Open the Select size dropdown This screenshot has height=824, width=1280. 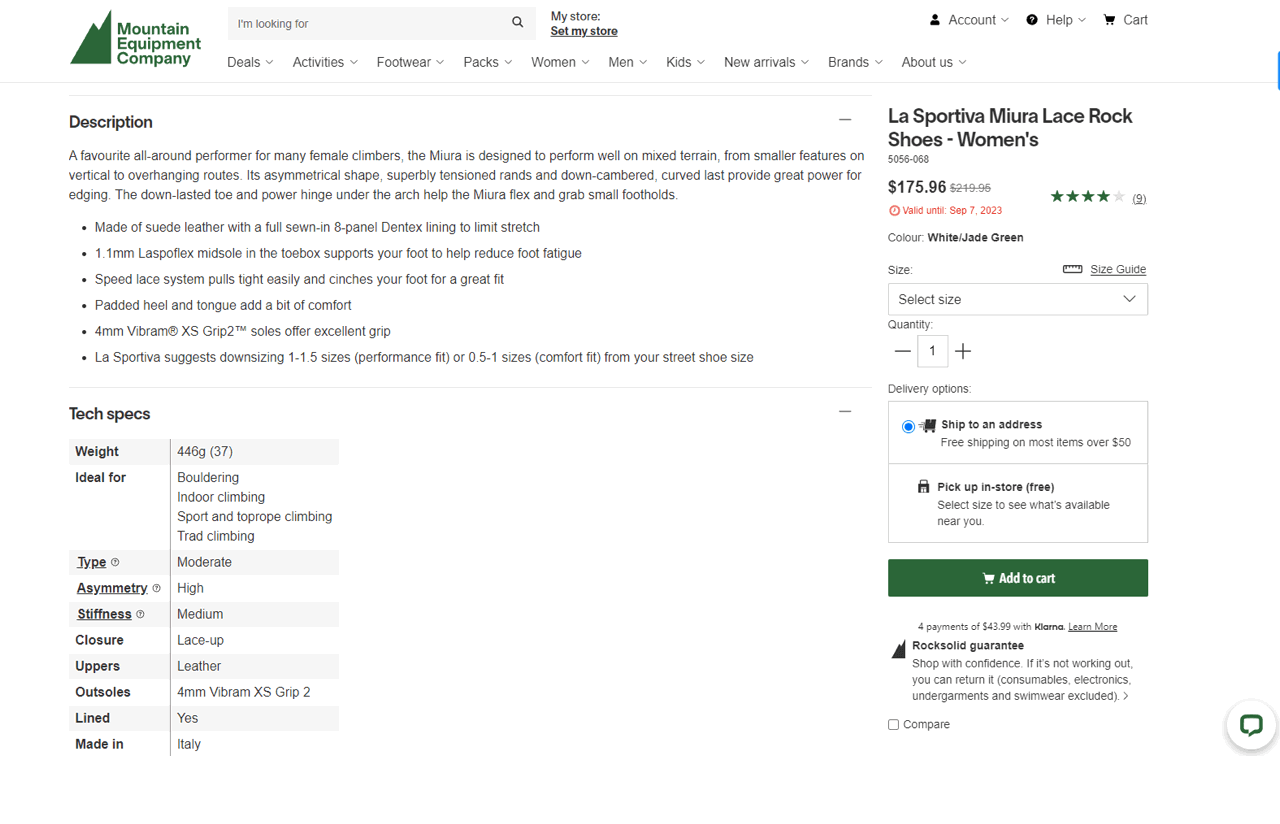[x=1017, y=299]
